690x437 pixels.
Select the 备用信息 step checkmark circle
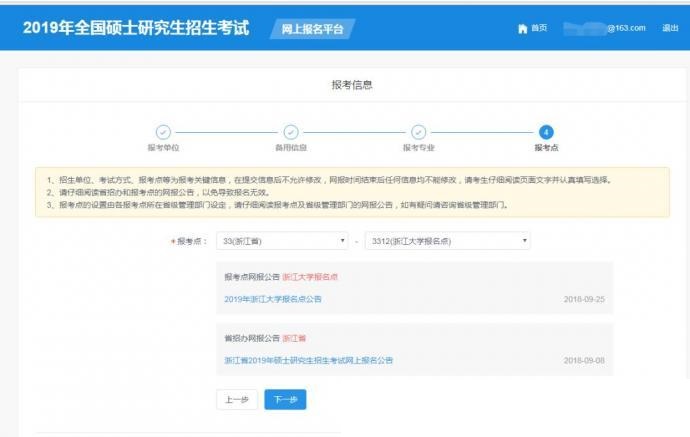click(x=291, y=132)
